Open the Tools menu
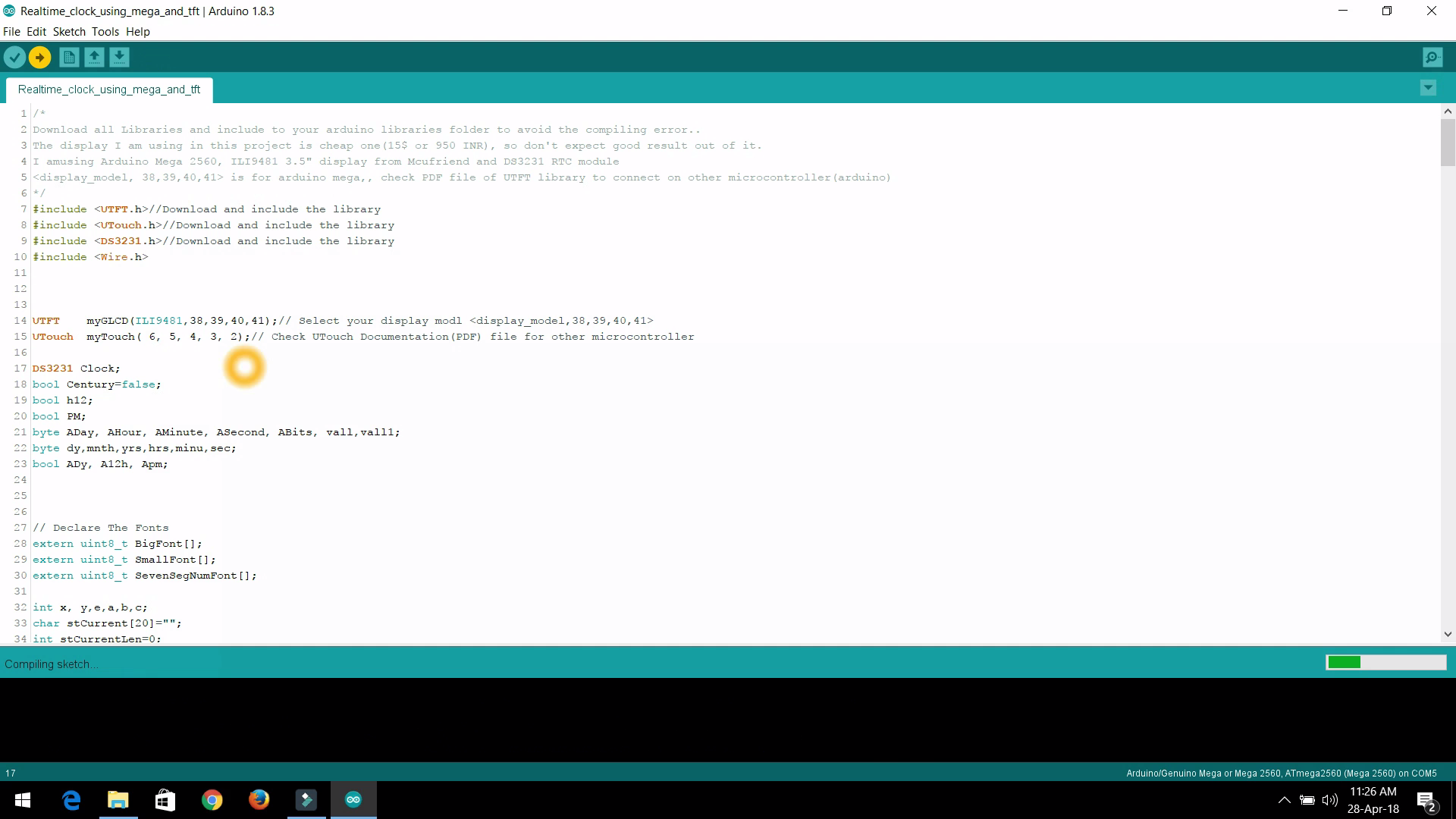The width and height of the screenshot is (1456, 819). pyautogui.click(x=105, y=32)
